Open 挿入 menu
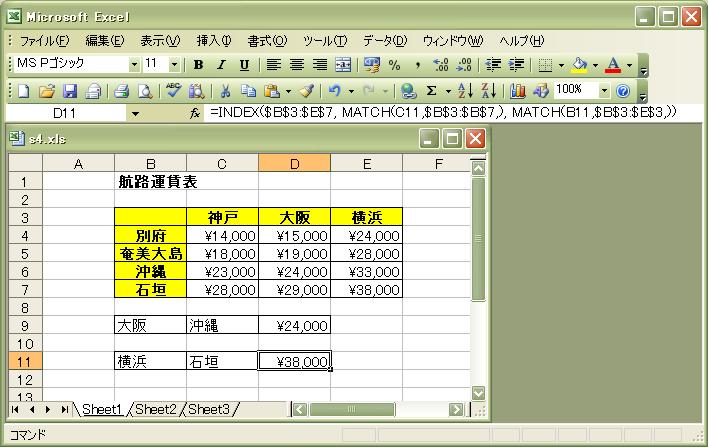The image size is (708, 447). tap(214, 41)
